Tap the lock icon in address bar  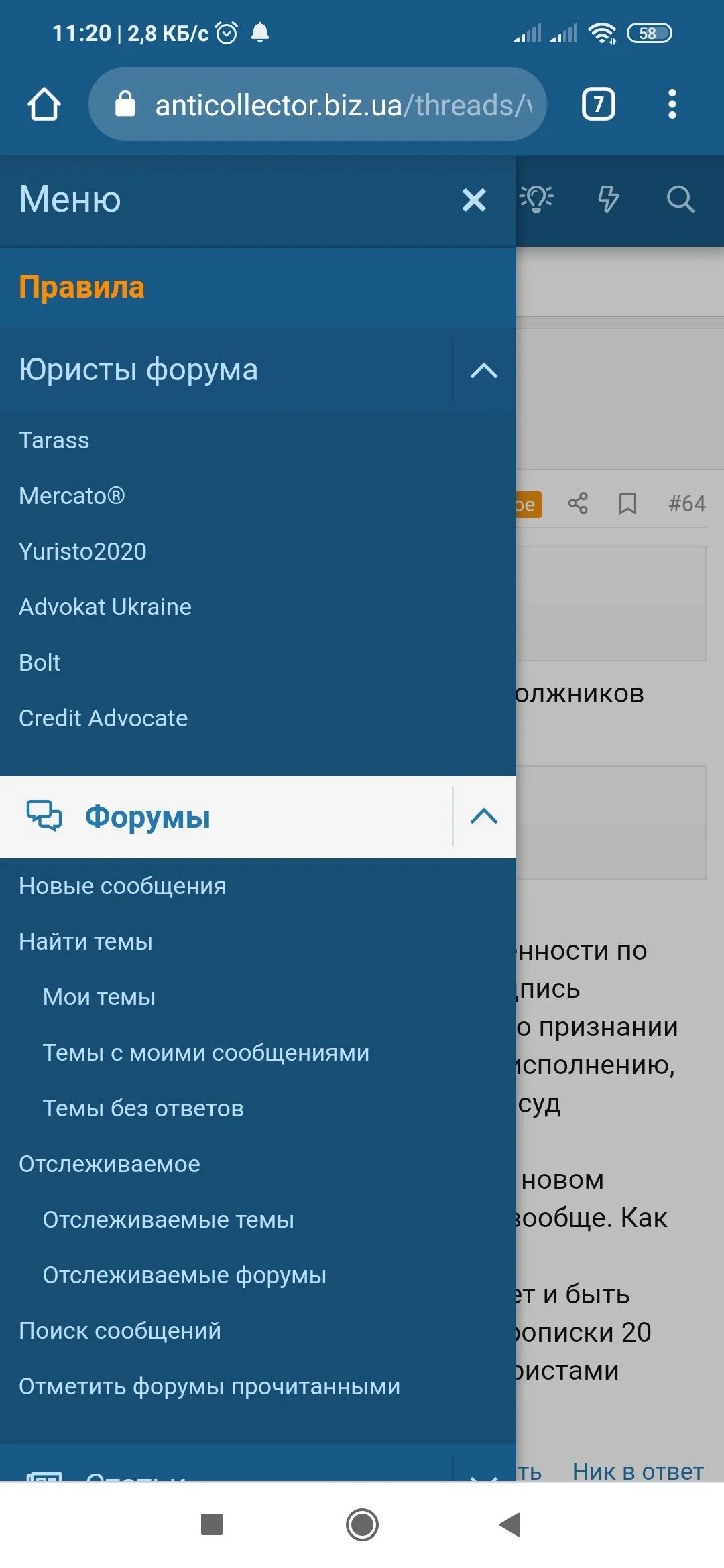pos(125,104)
